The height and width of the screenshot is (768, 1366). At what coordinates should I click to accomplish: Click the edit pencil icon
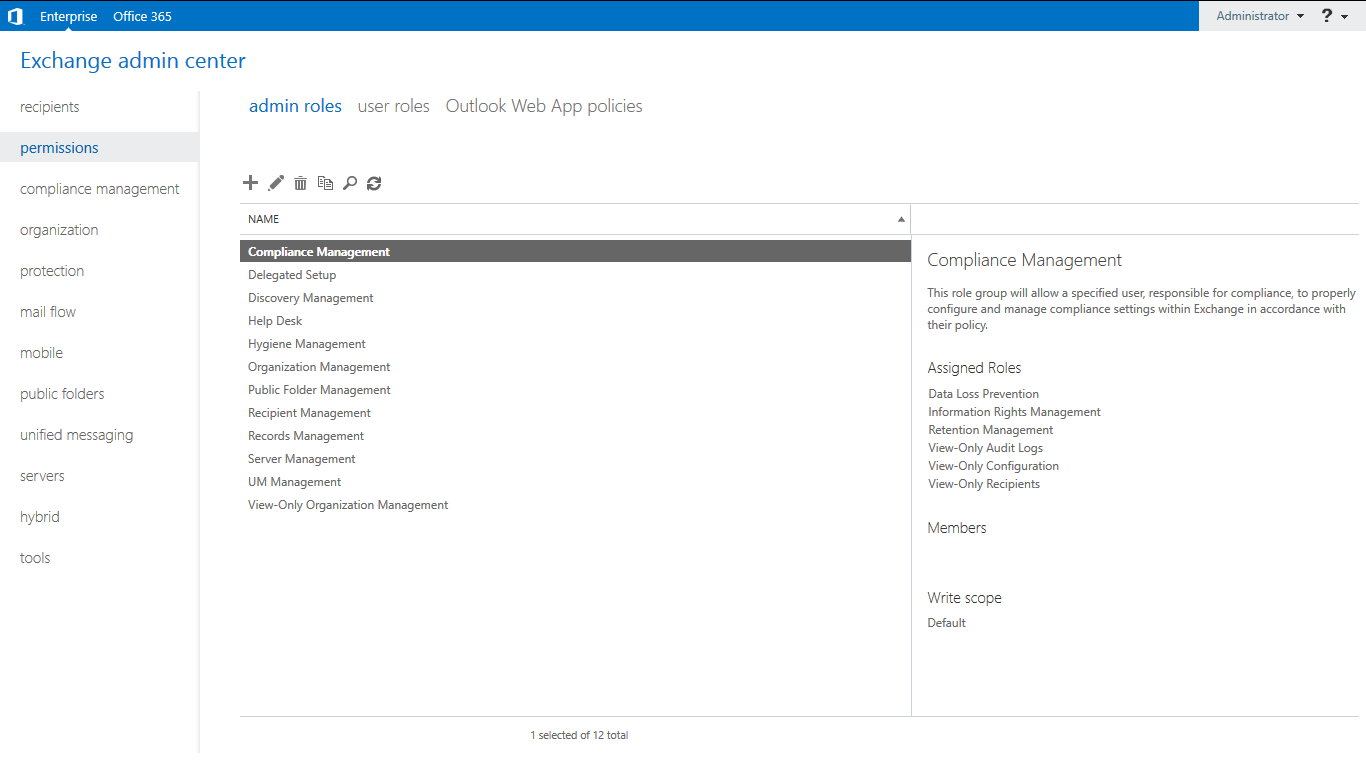pyautogui.click(x=276, y=183)
